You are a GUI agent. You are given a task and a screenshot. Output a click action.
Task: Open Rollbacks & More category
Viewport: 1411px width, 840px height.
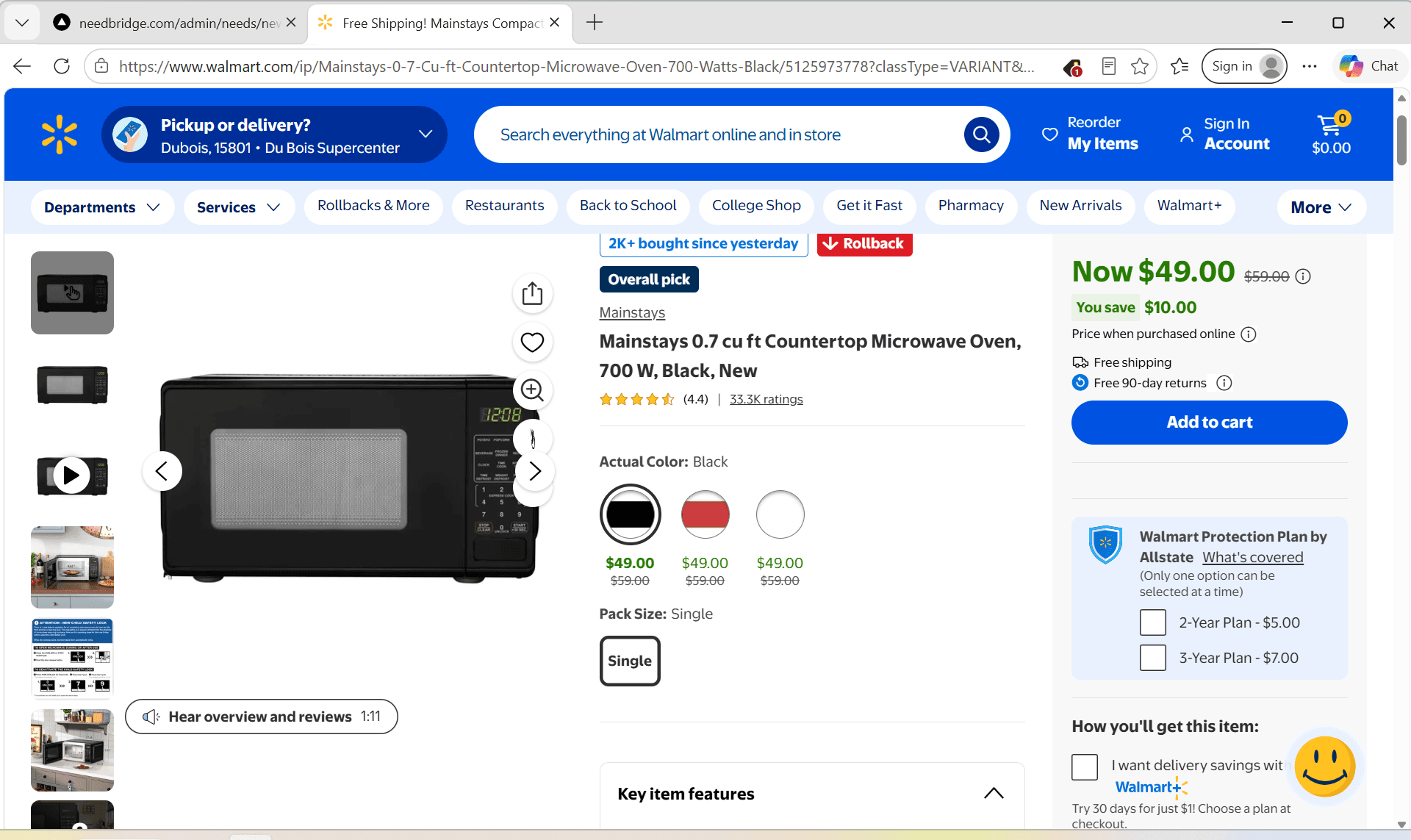pos(373,206)
